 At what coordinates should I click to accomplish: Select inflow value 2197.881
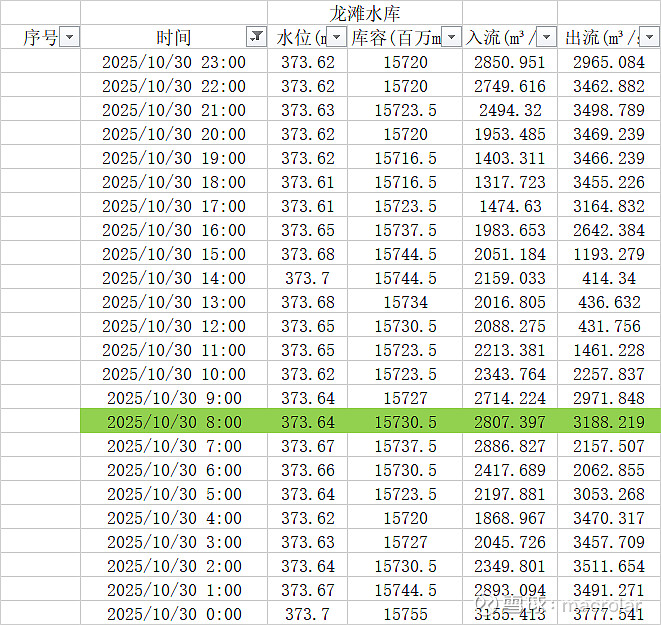point(510,494)
